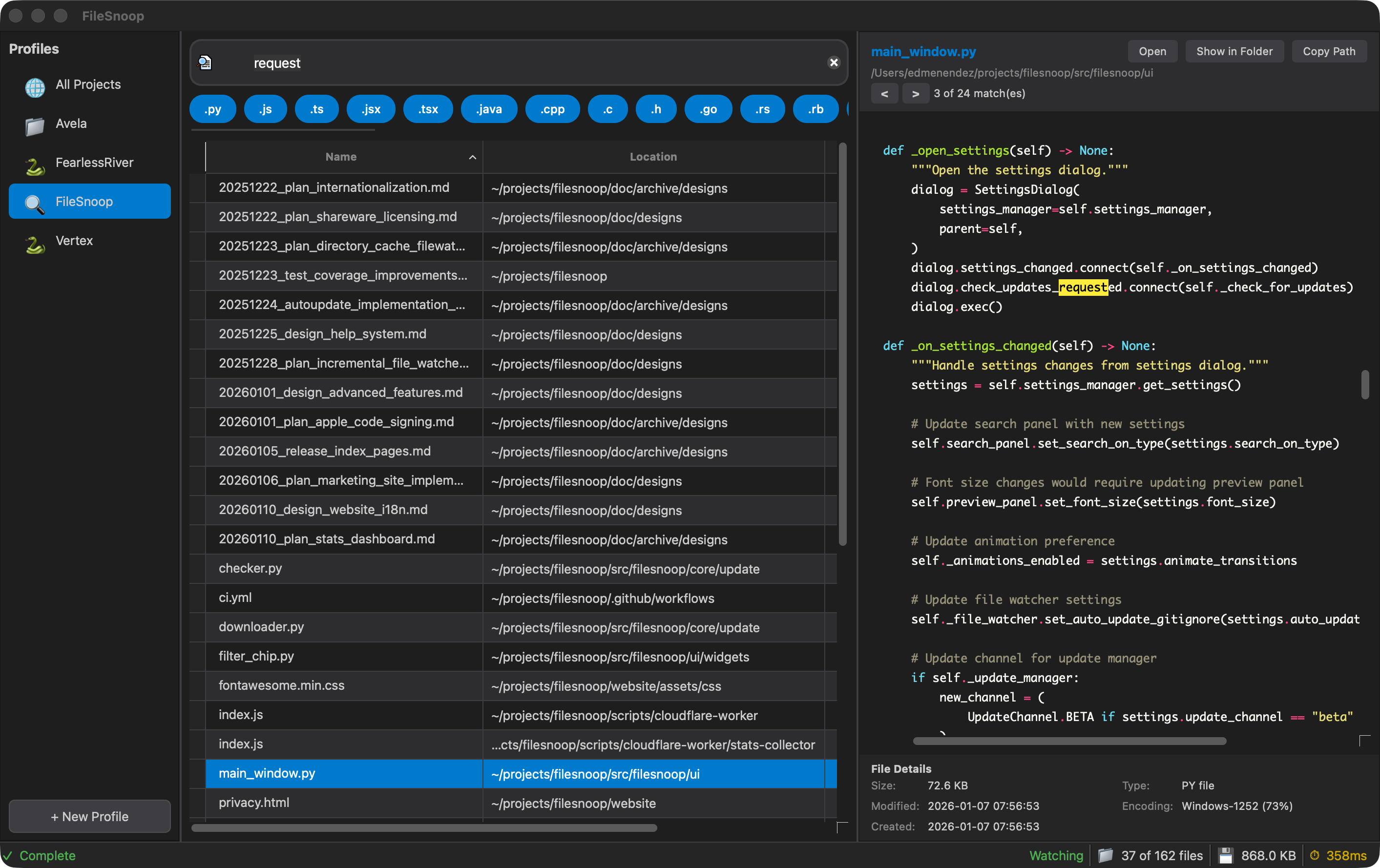This screenshot has height=868, width=1380.
Task: Click the Copy Path button
Action: pyautogui.click(x=1329, y=51)
